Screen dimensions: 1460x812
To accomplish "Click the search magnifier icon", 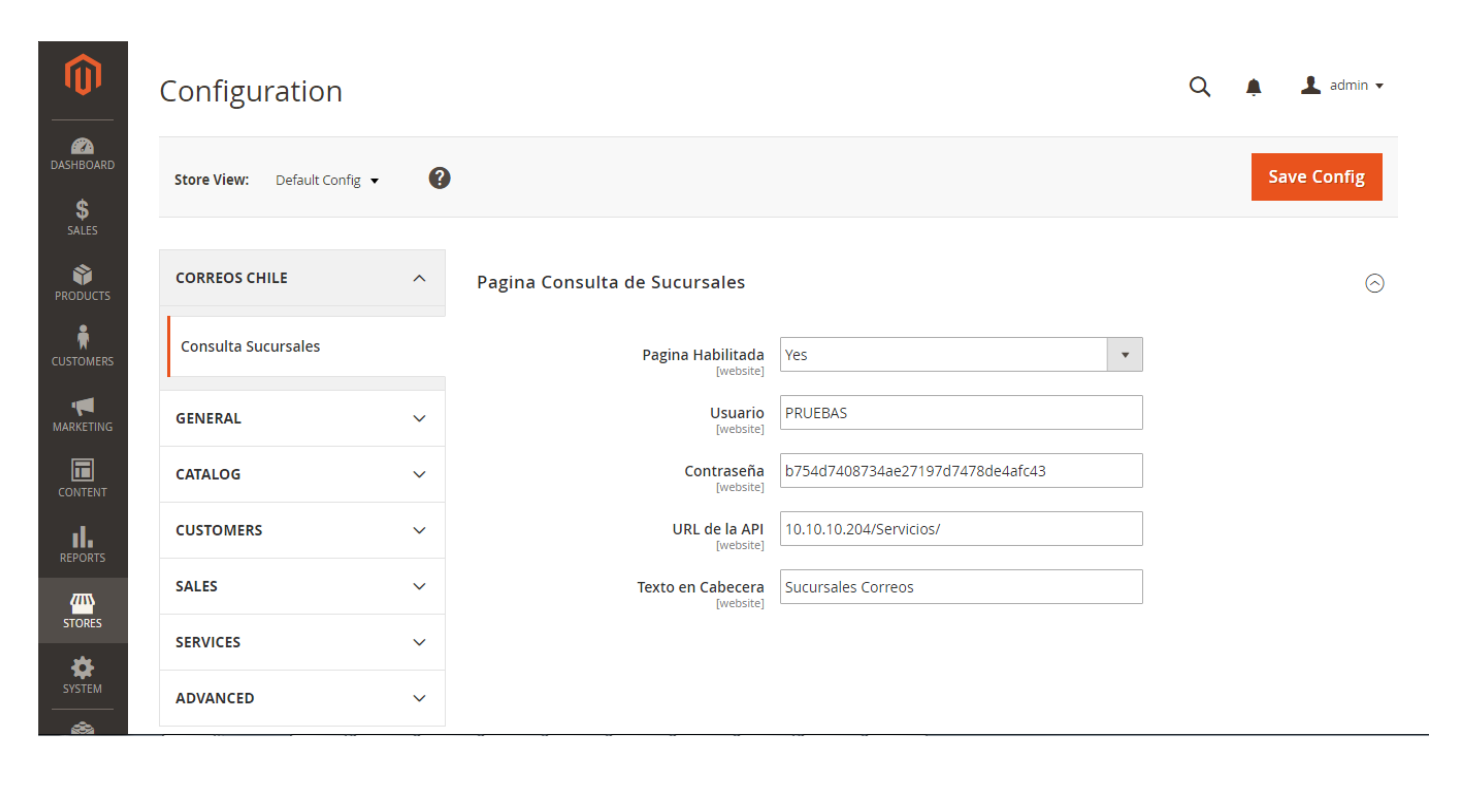I will coord(1200,87).
